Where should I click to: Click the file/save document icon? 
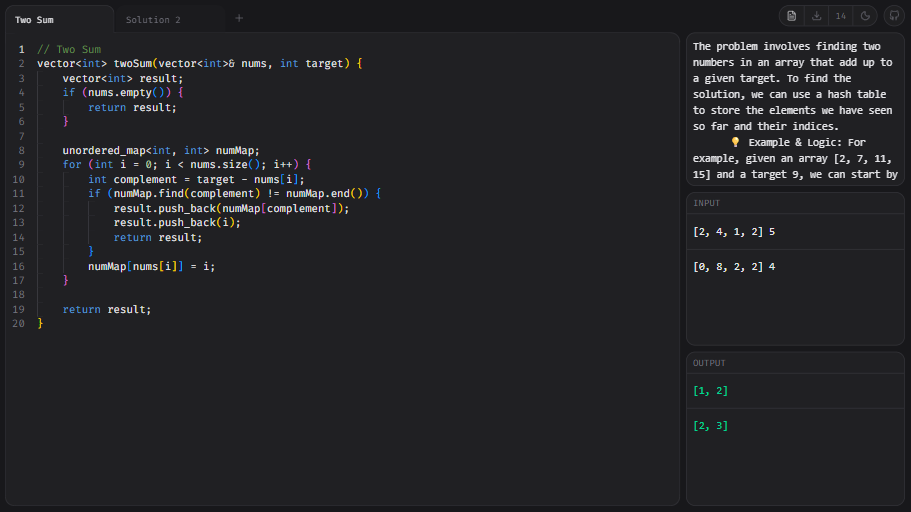point(791,16)
